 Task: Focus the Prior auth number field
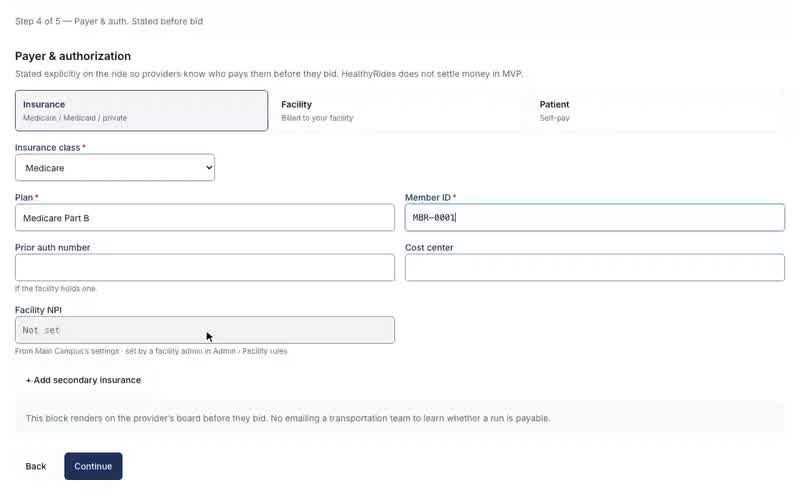point(205,267)
